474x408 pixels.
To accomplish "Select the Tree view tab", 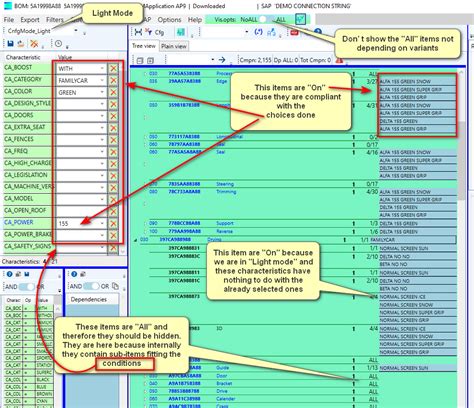I will [144, 46].
